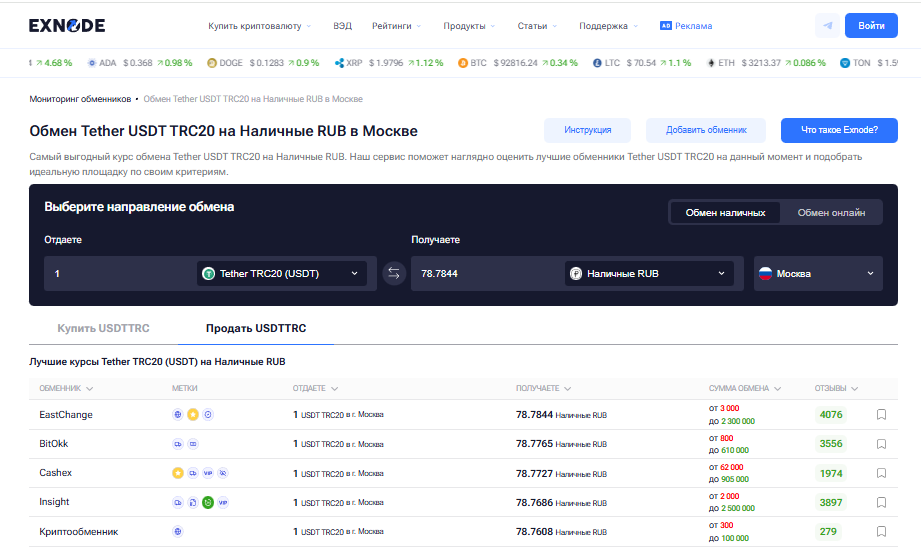The height and width of the screenshot is (552, 921).
Task: Open the Рейтинги menu
Action: point(396,26)
